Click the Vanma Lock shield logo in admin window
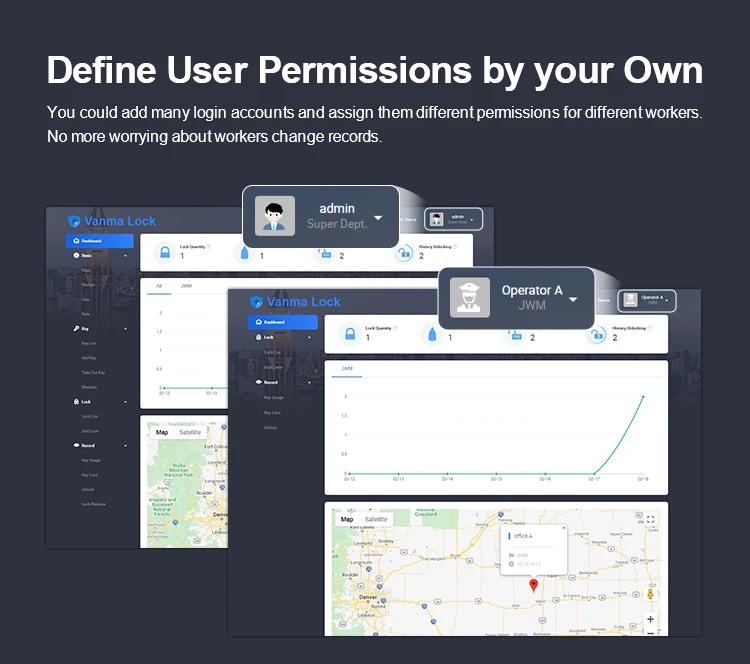The image size is (750, 664). 74,221
